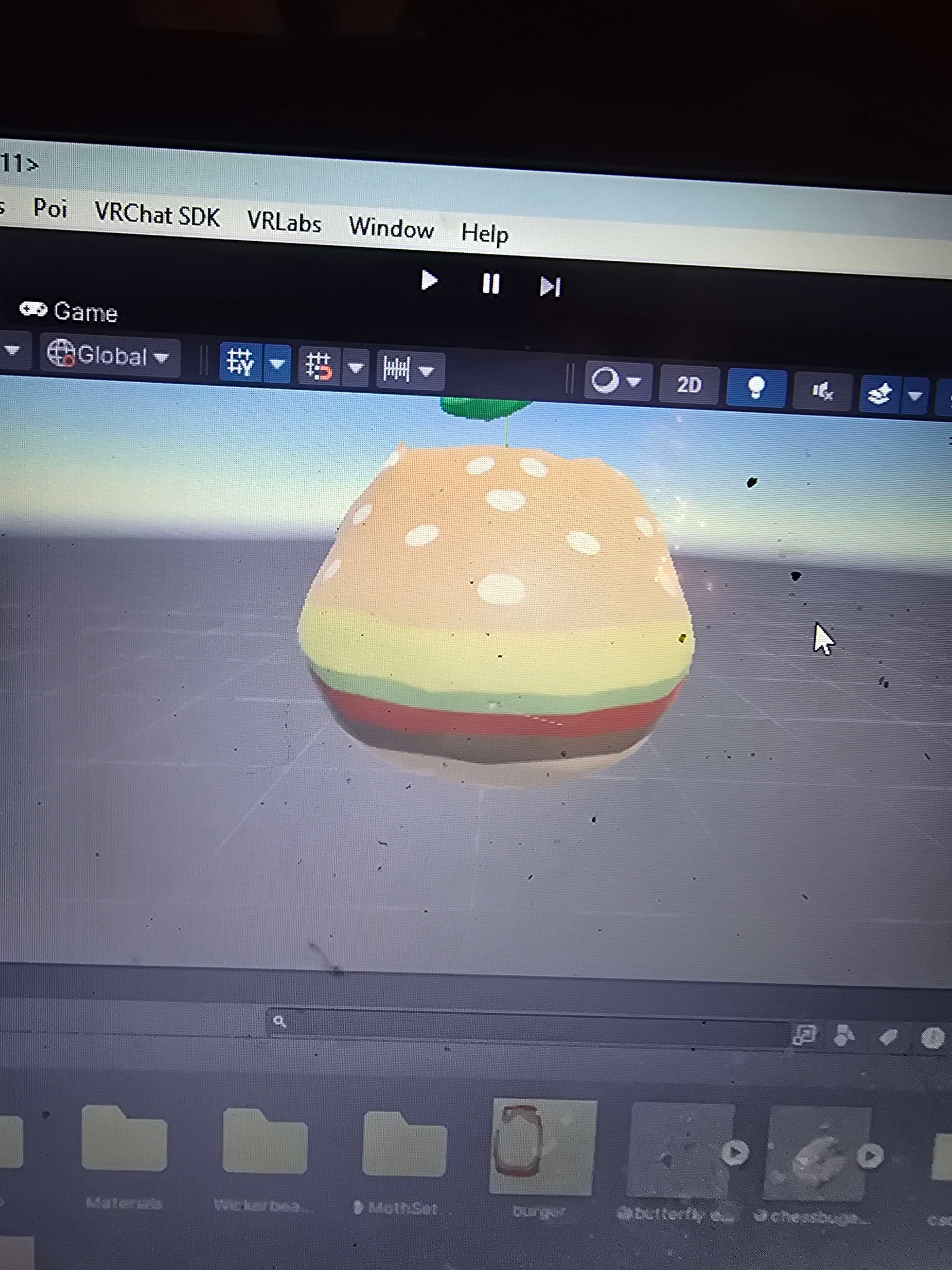Screen dimensions: 952x1270
Task: Open the VRChat SDK menu
Action: [x=157, y=215]
